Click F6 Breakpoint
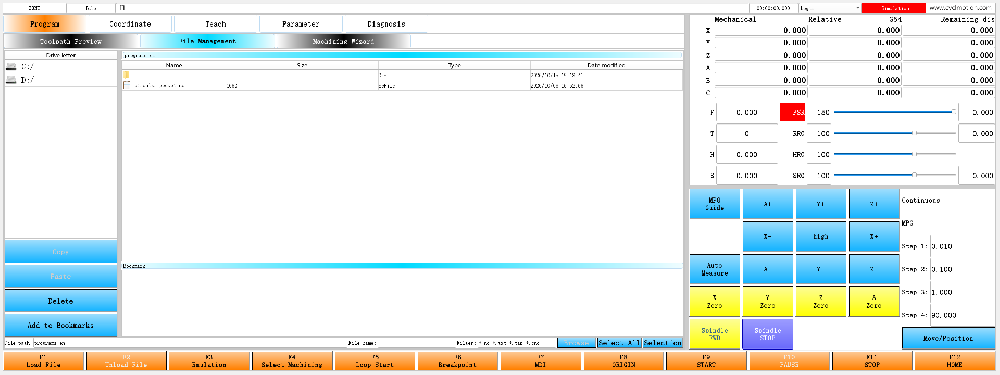Image resolution: width=1000 pixels, height=375 pixels. coord(458,362)
